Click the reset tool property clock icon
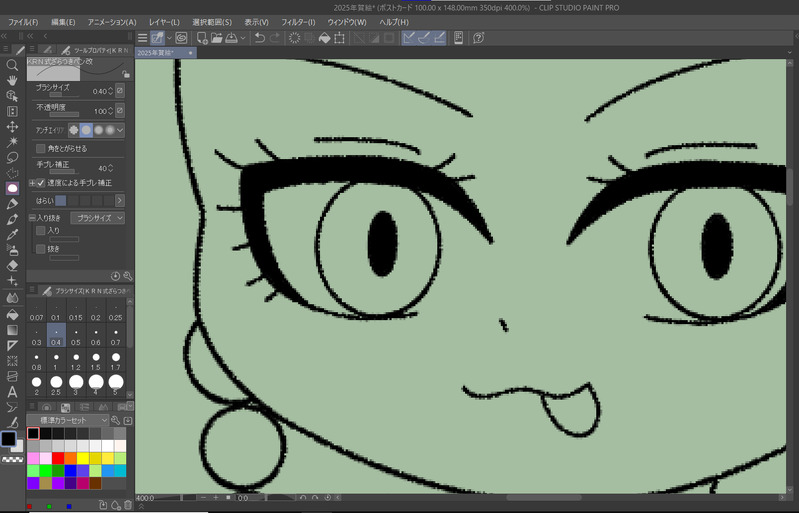This screenshot has height=513, width=799. [x=115, y=276]
